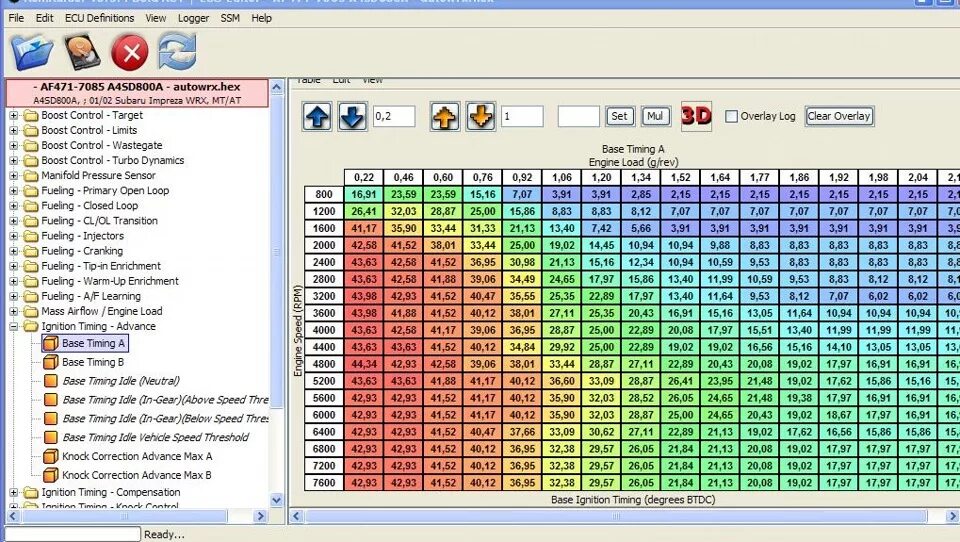The height and width of the screenshot is (542, 960).
Task: Expand Fueling - Primary Open Loop node
Action: coord(13,190)
